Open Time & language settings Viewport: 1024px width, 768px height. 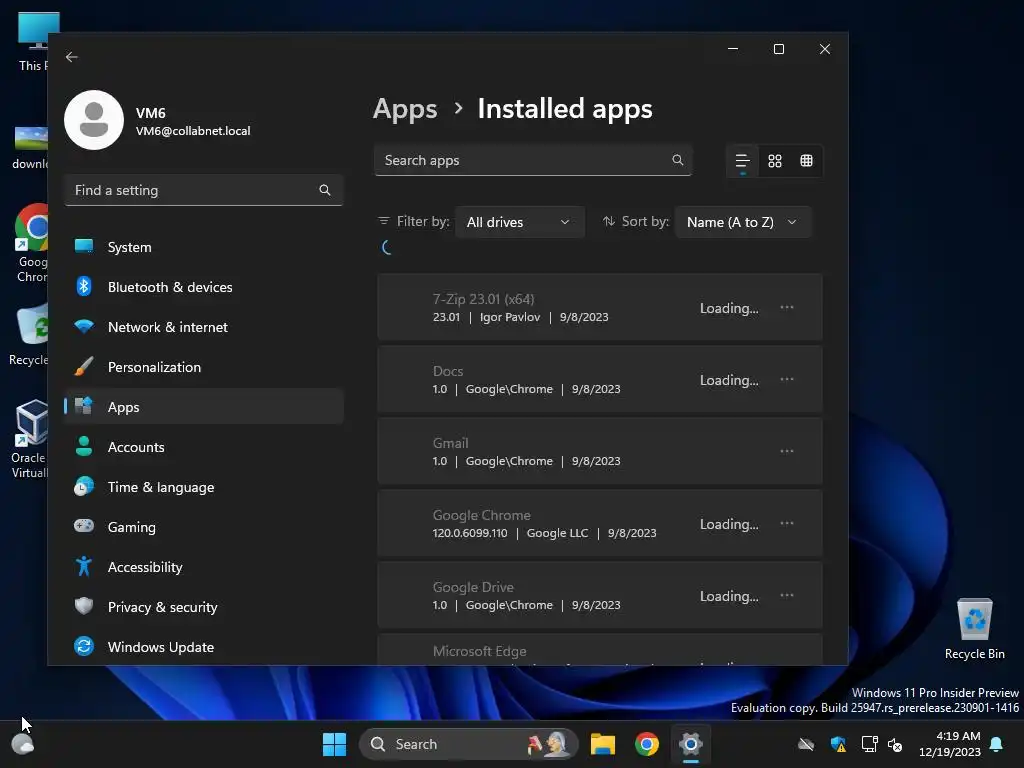click(x=204, y=487)
